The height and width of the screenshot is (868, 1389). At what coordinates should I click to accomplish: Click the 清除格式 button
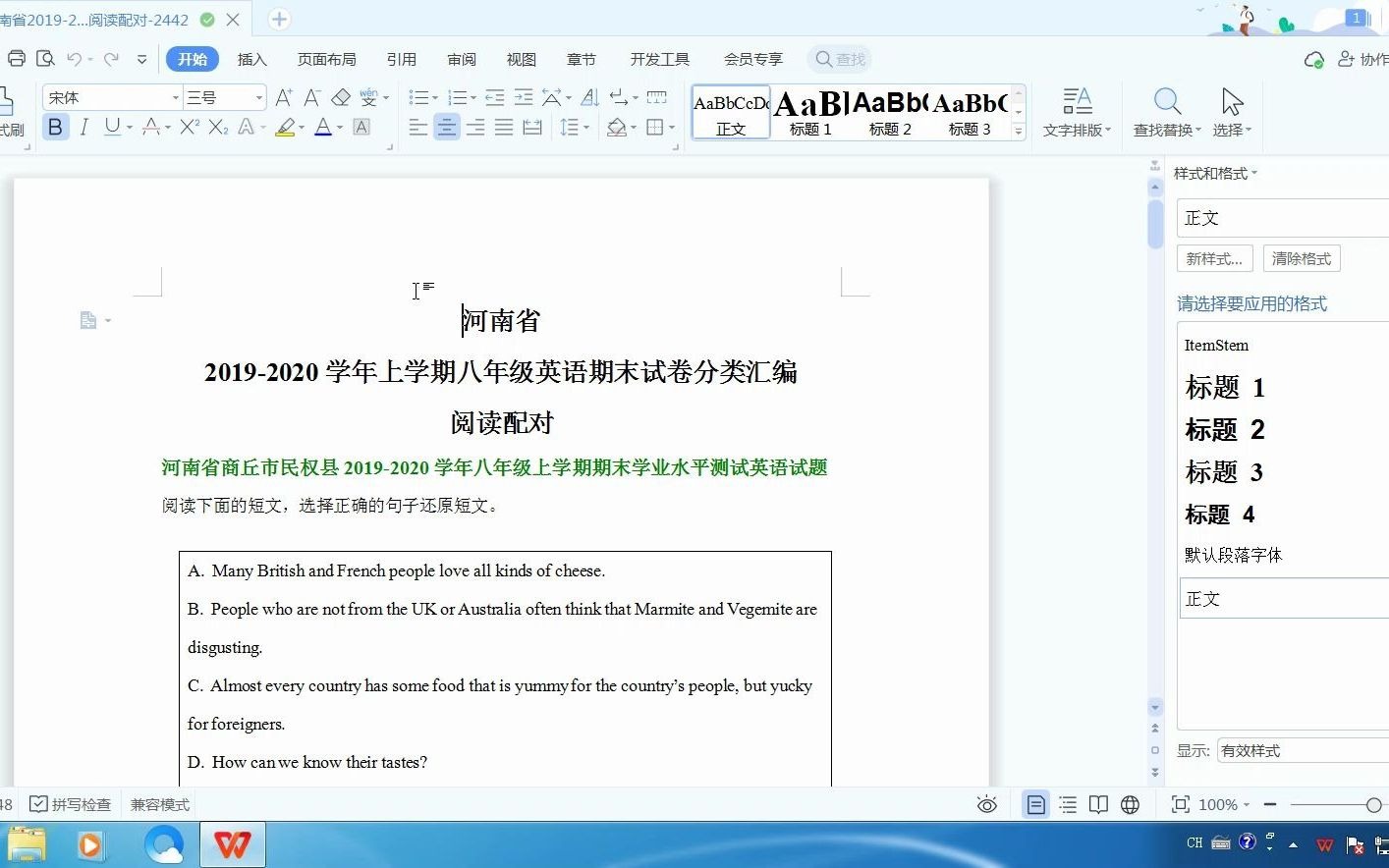1302,258
